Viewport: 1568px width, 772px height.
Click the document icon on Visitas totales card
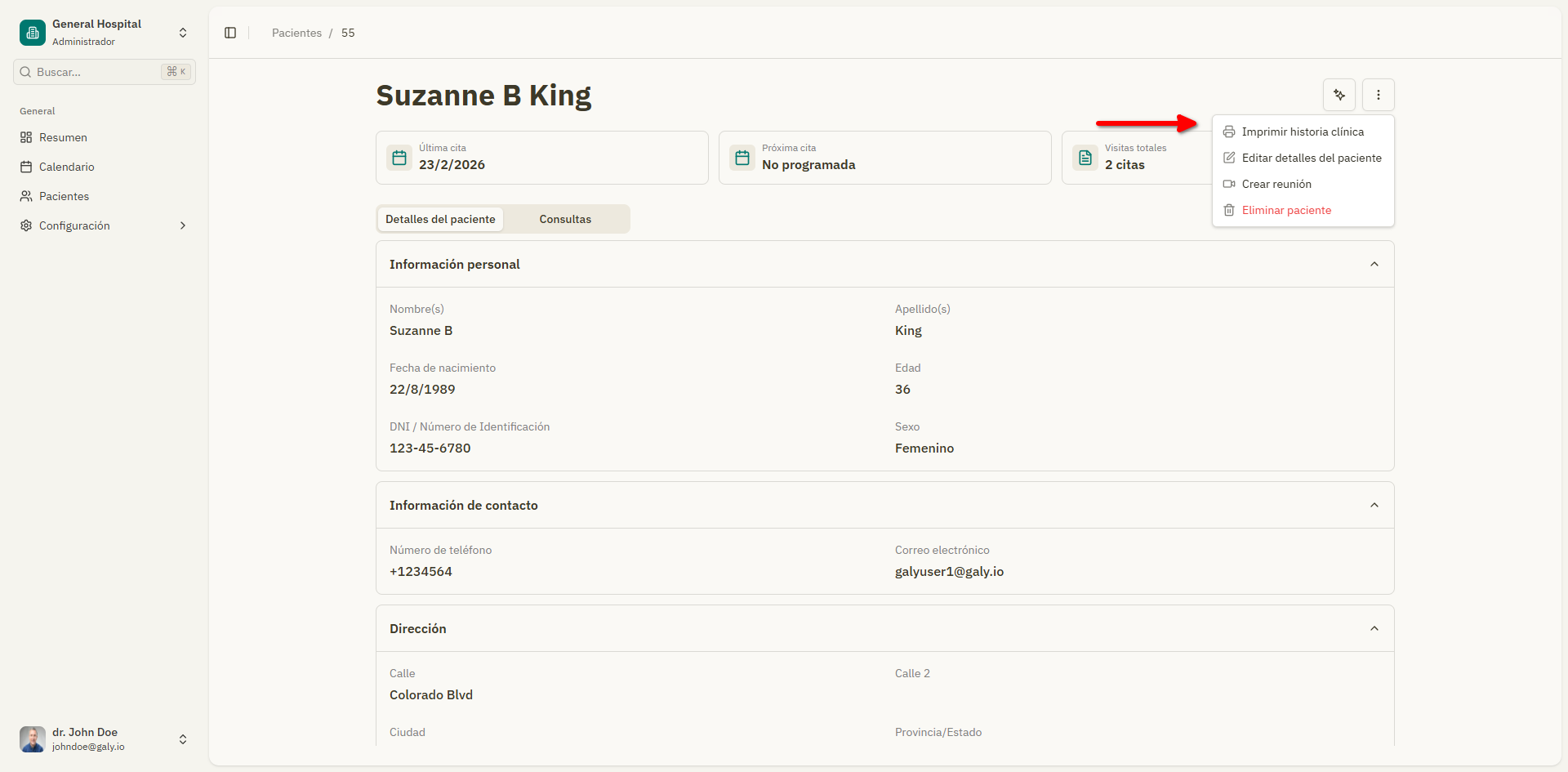point(1085,158)
